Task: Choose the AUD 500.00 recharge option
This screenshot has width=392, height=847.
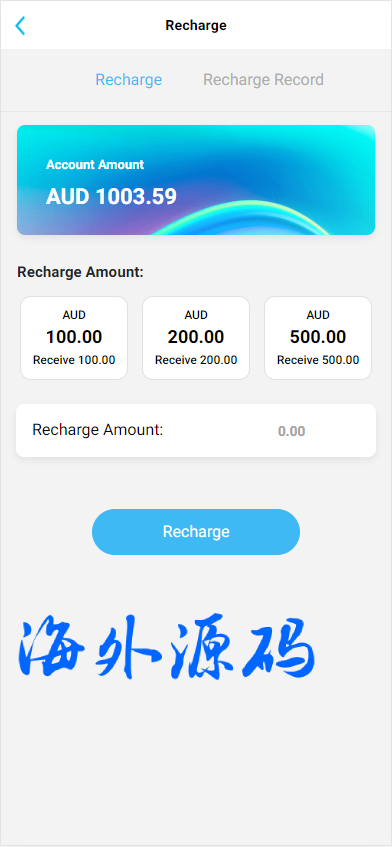Action: (318, 338)
